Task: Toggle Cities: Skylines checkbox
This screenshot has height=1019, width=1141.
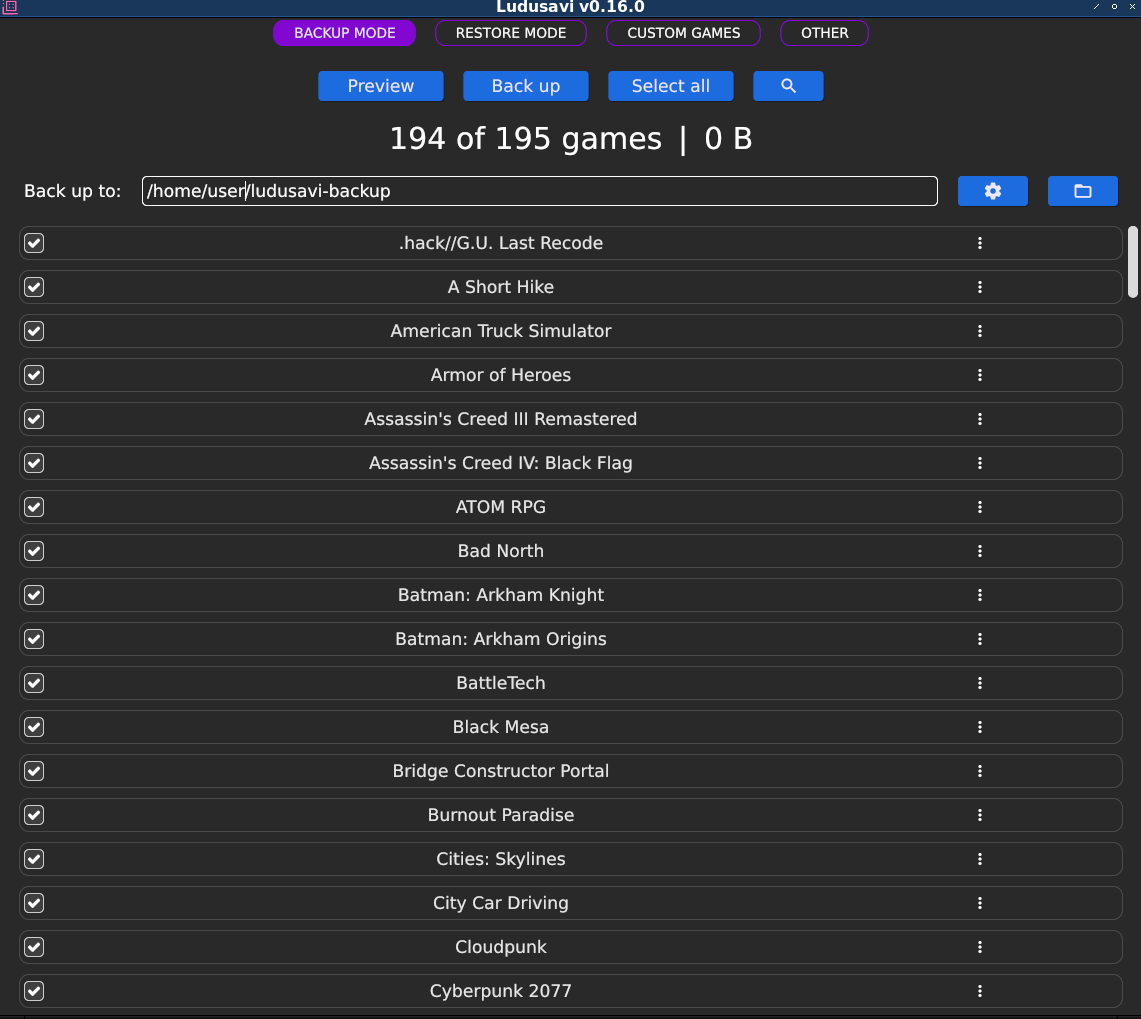Action: pyautogui.click(x=34, y=860)
